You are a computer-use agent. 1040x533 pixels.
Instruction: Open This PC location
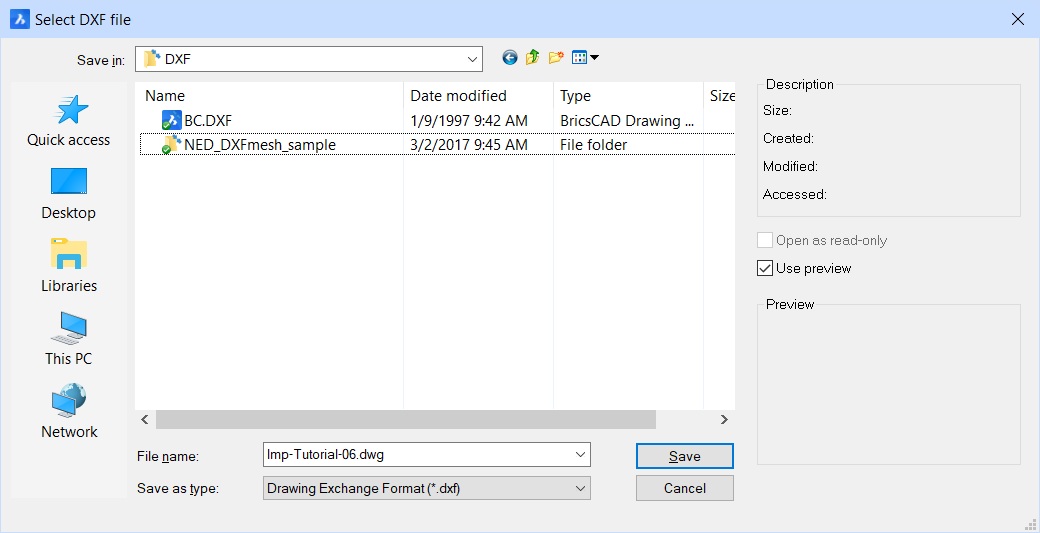point(68,339)
